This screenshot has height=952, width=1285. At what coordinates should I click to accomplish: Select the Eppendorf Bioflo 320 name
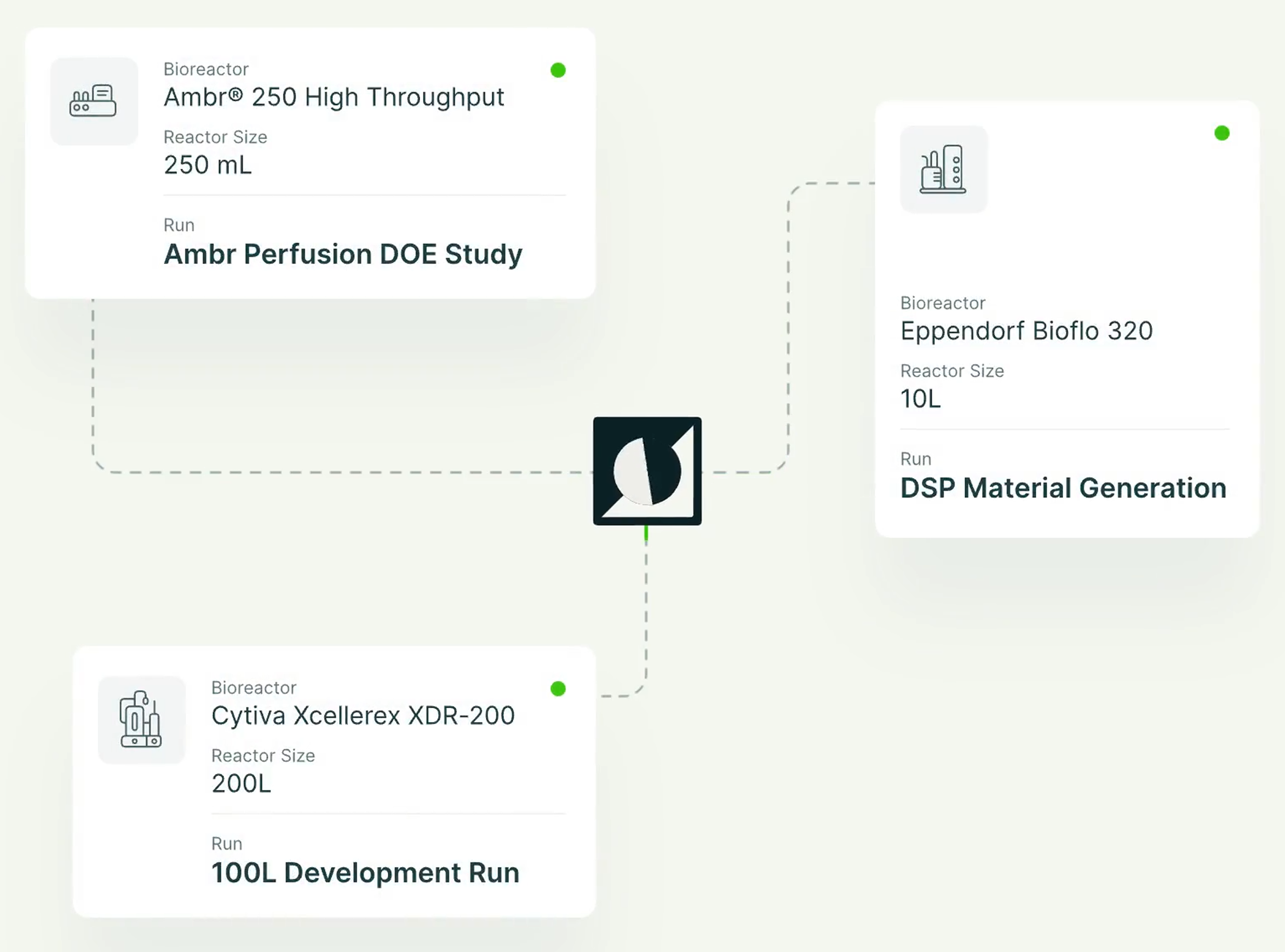click(x=1026, y=331)
